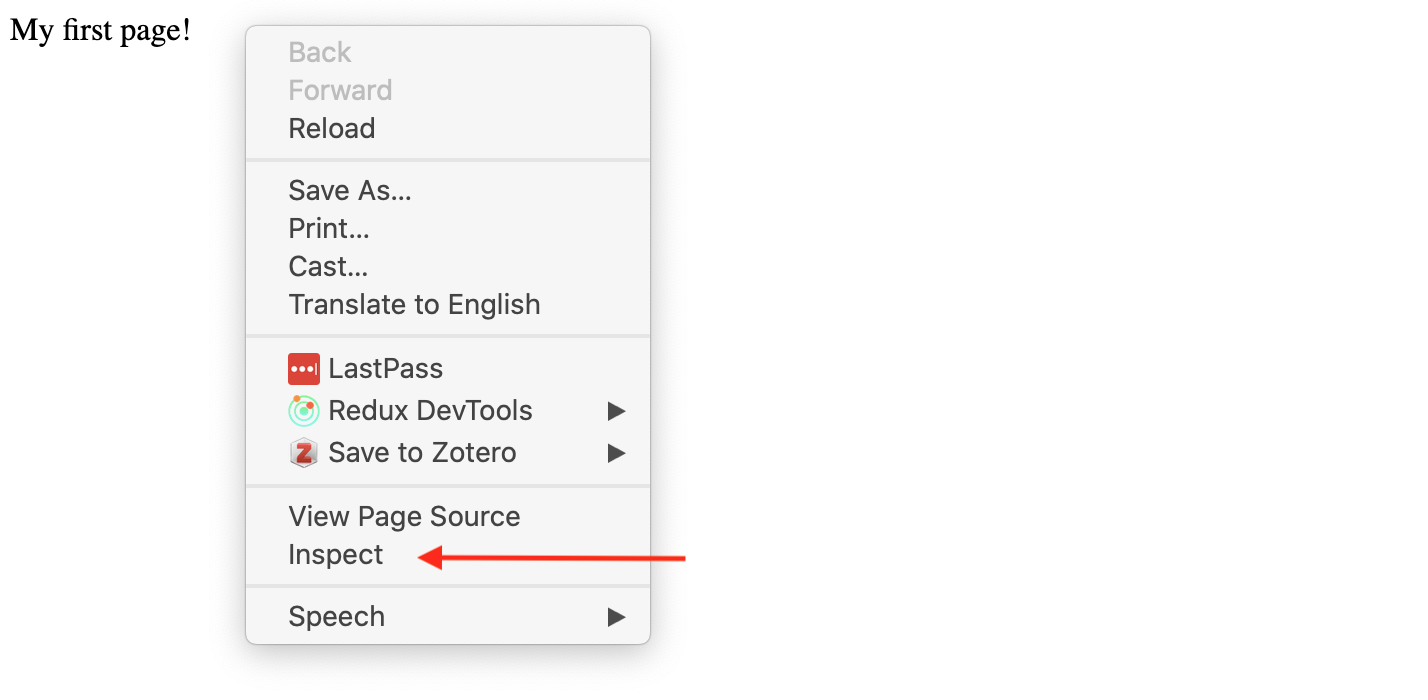Choose Print... from the menu

(329, 229)
